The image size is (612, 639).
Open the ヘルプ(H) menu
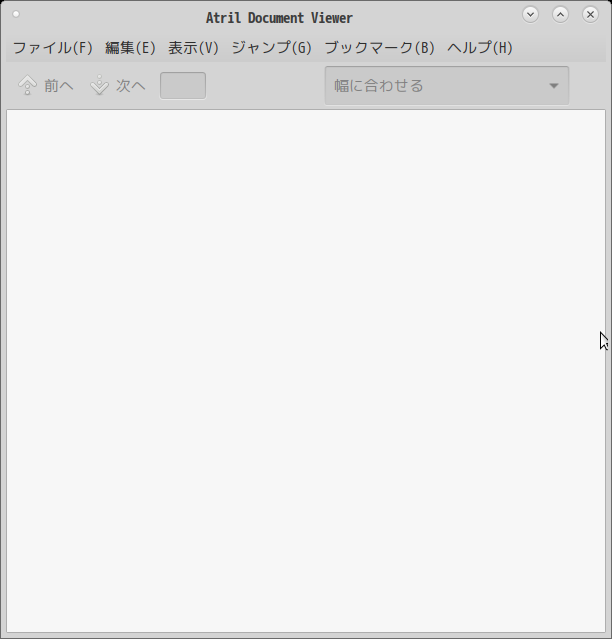pos(480,48)
